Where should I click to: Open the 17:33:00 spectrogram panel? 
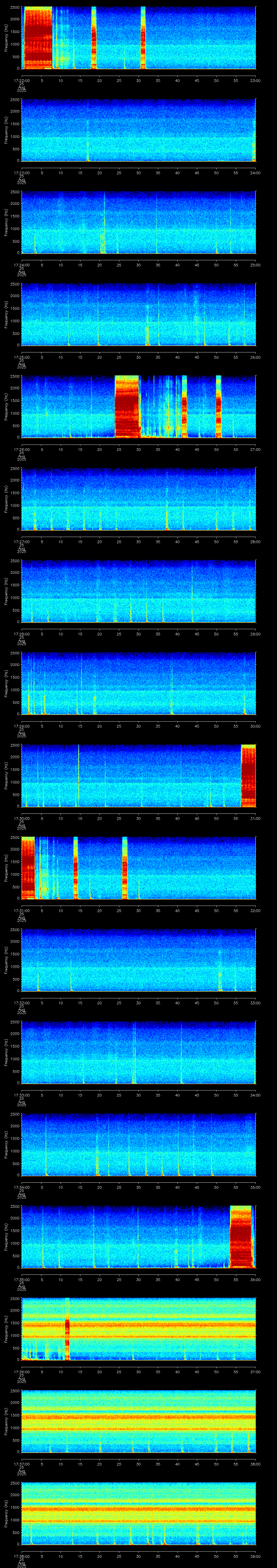pyautogui.click(x=138, y=1052)
